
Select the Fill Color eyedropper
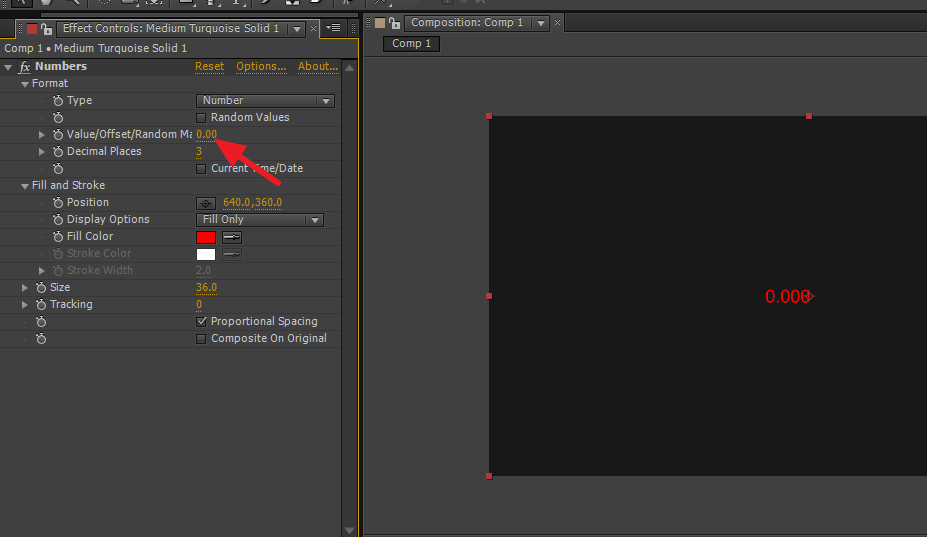point(232,237)
